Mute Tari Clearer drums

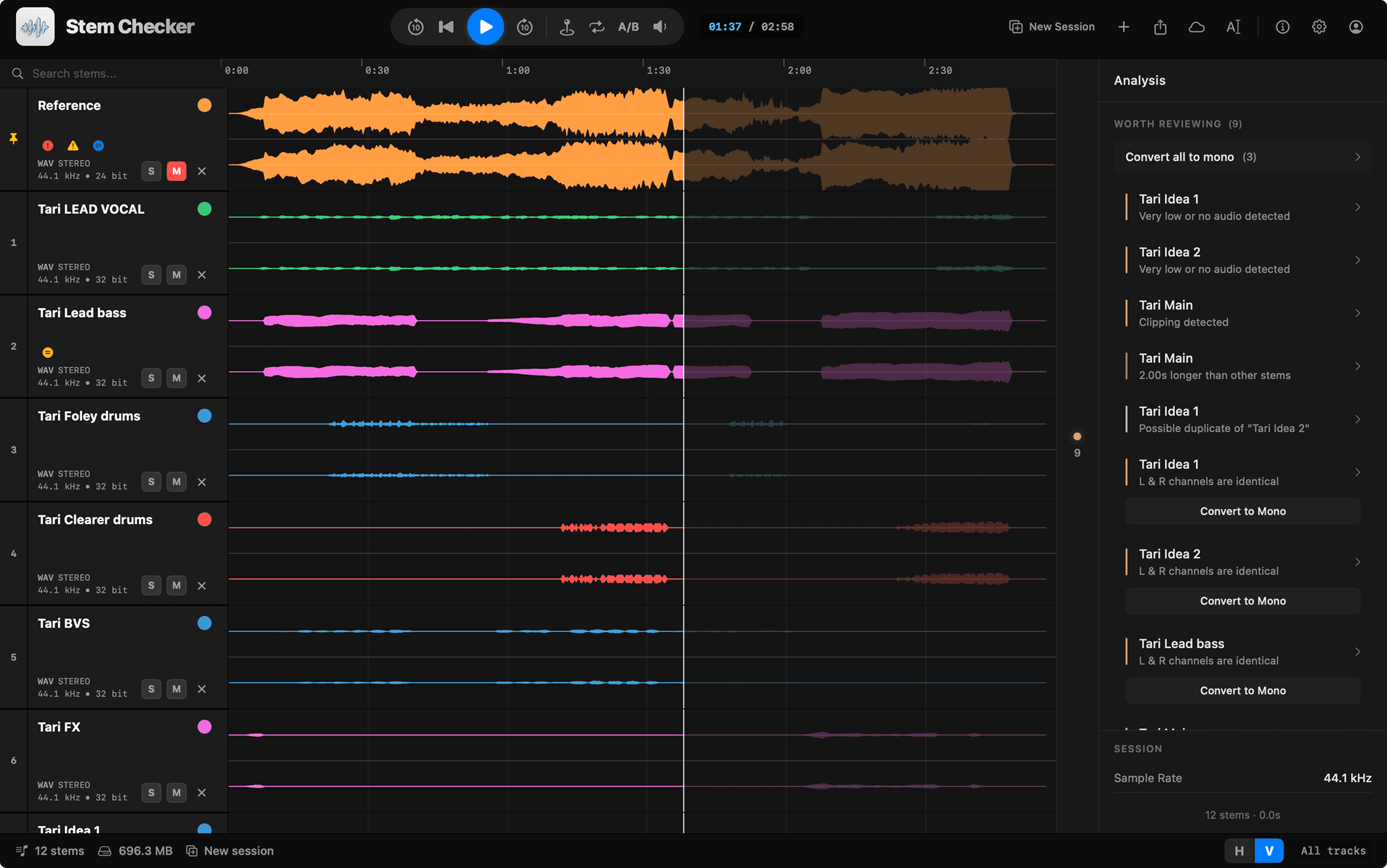coord(176,585)
